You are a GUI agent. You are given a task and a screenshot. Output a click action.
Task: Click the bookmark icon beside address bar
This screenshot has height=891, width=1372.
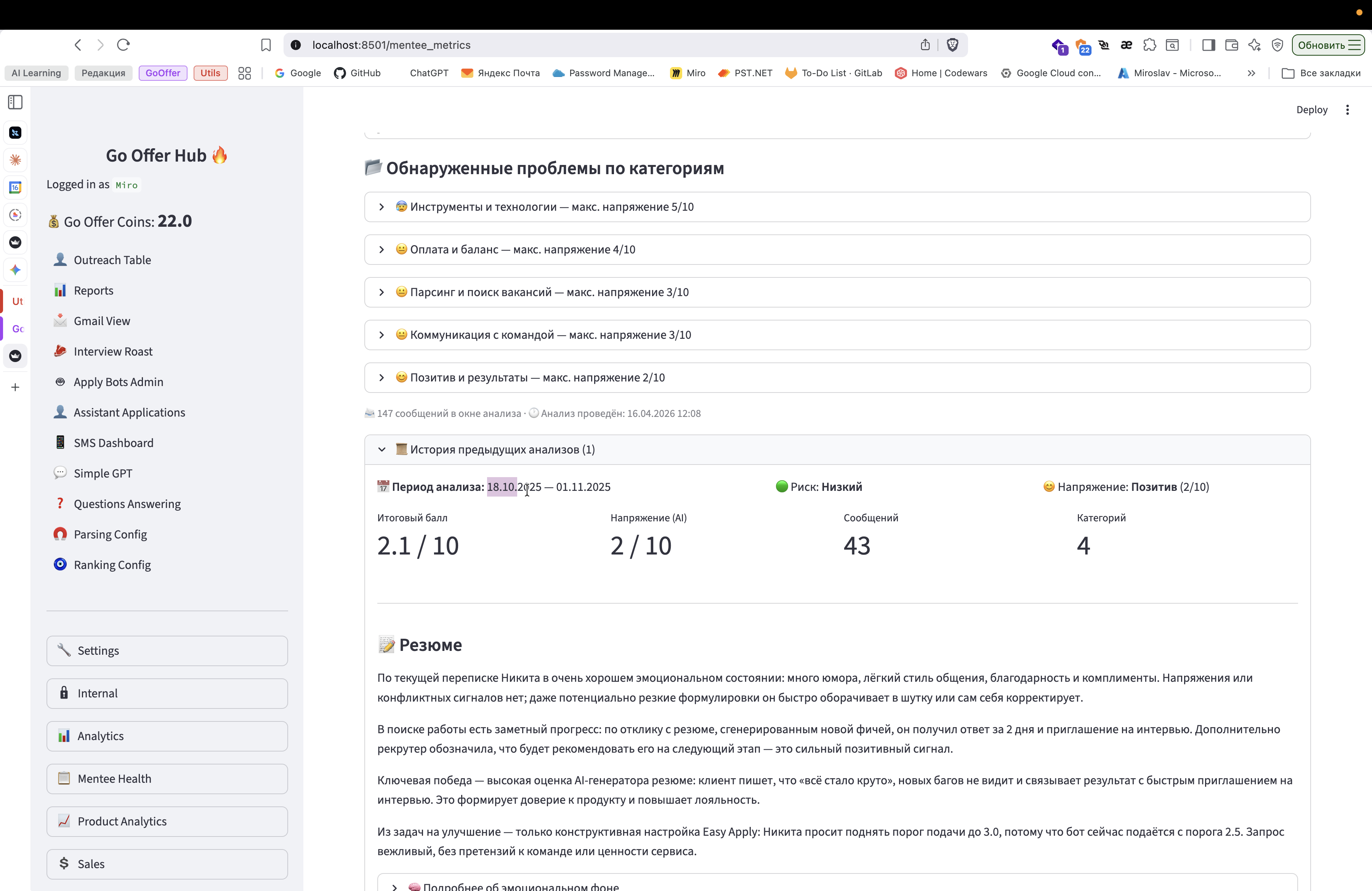[266, 45]
